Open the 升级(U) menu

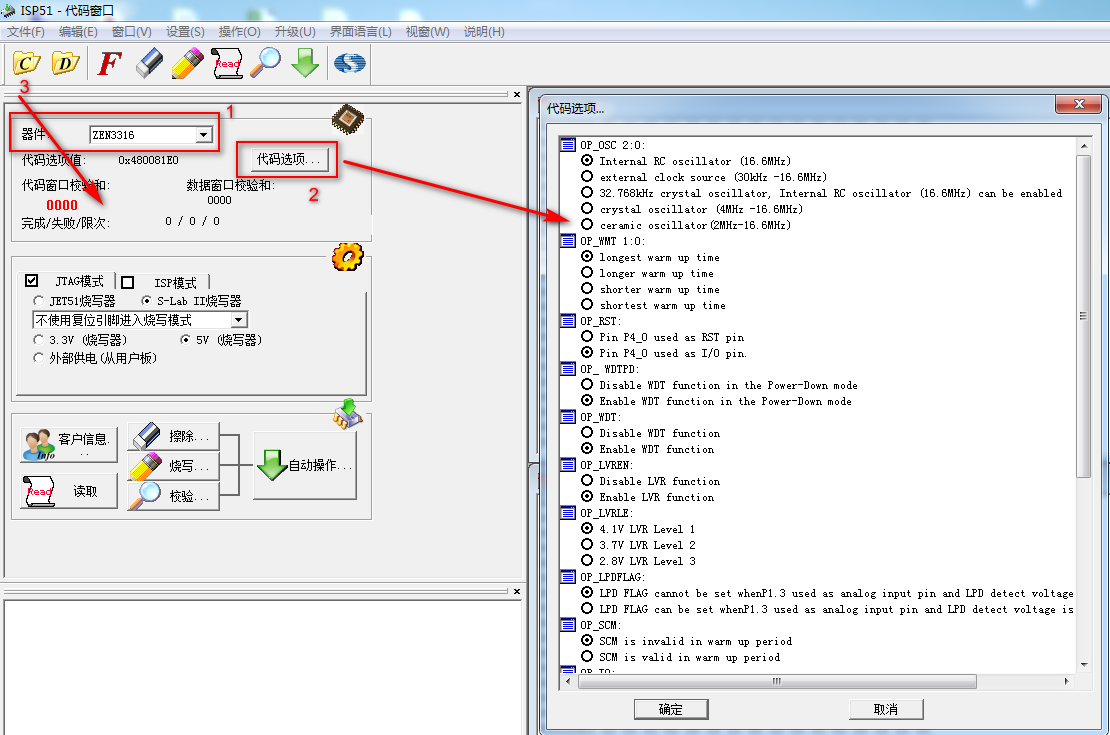pos(294,32)
